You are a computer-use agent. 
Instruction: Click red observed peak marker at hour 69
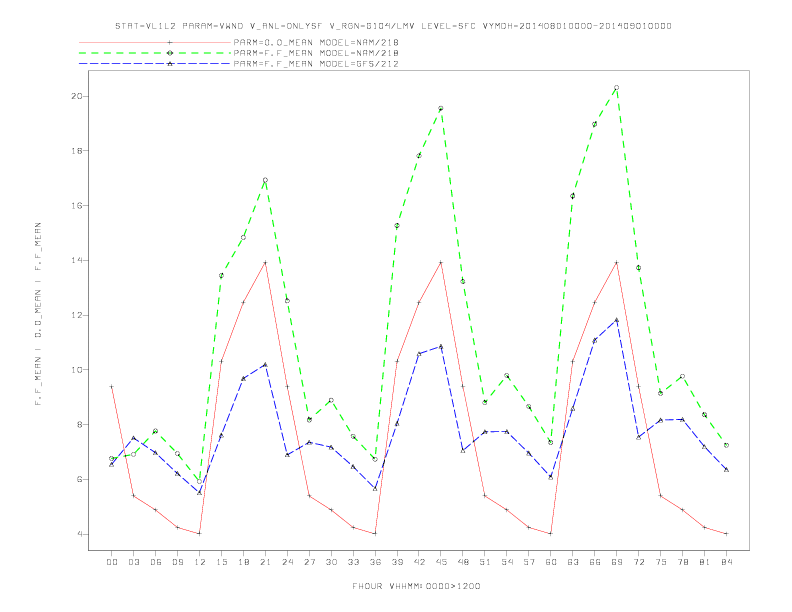click(617, 262)
